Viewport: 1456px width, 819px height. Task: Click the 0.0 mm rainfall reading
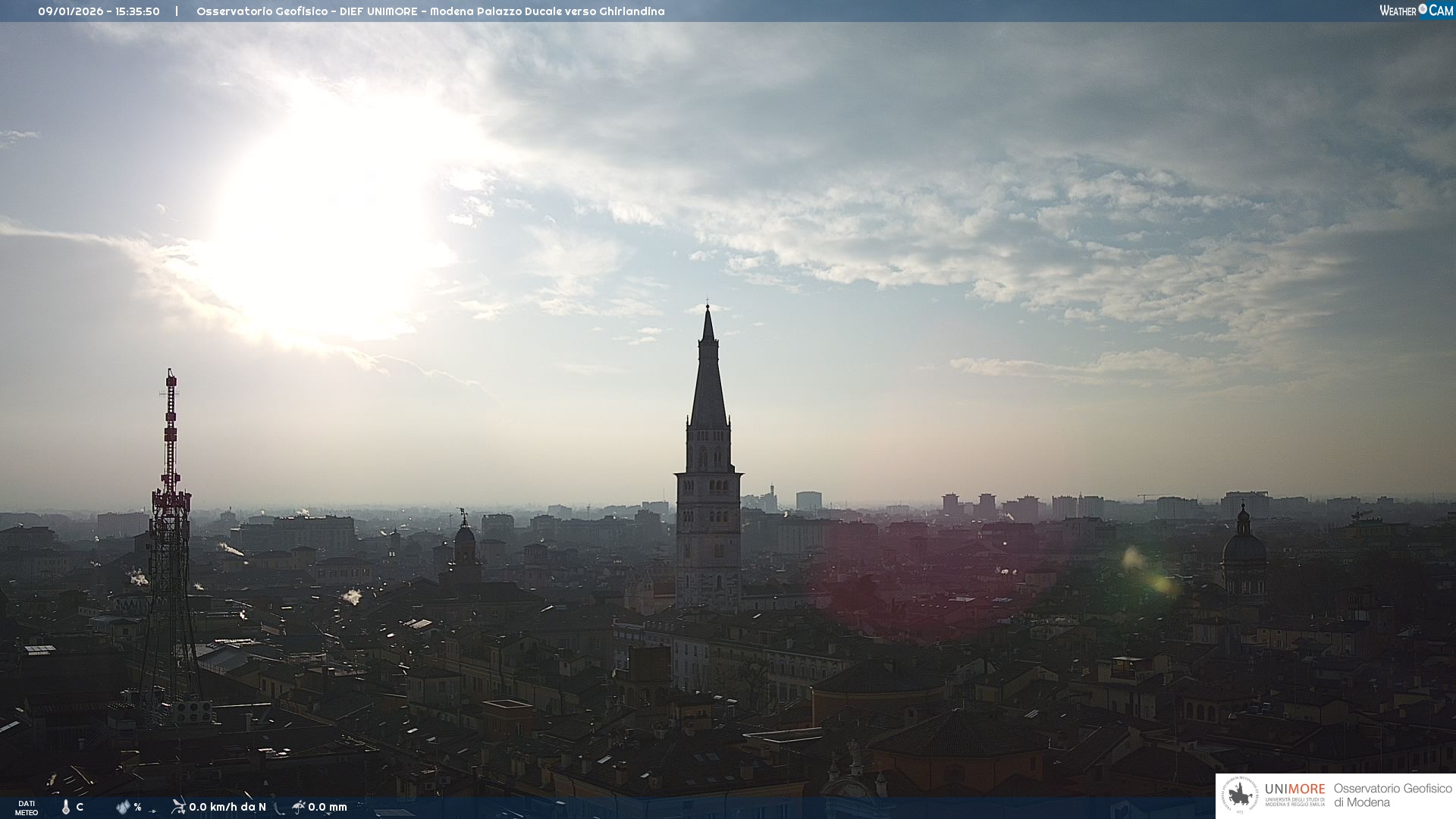pyautogui.click(x=327, y=807)
